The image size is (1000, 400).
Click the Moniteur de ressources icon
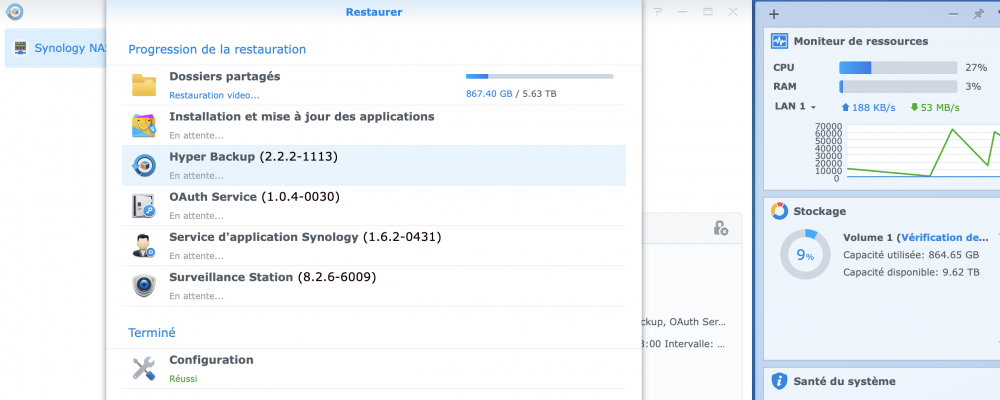779,41
